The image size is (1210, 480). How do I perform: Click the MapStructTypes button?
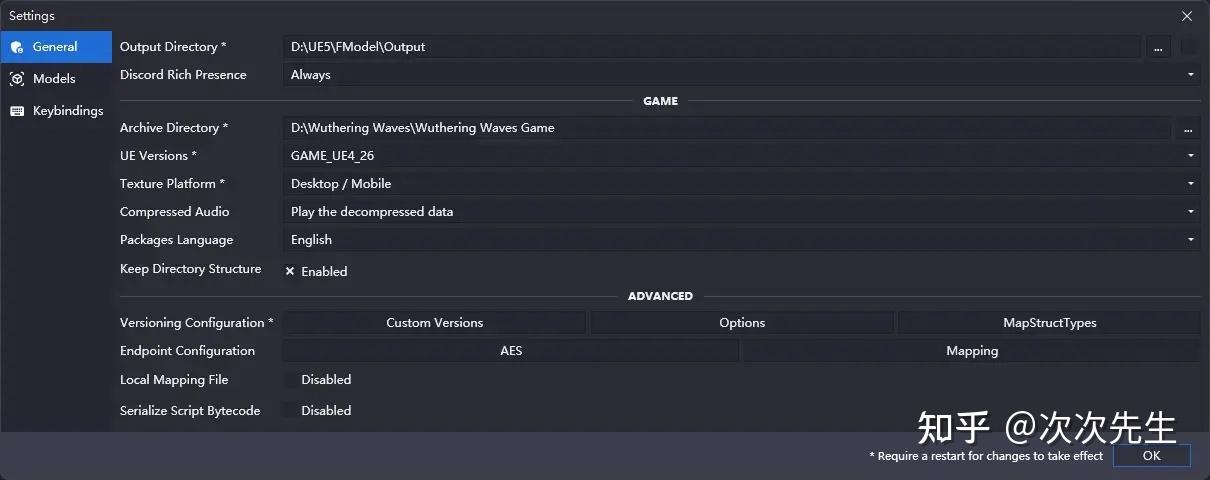point(1049,323)
